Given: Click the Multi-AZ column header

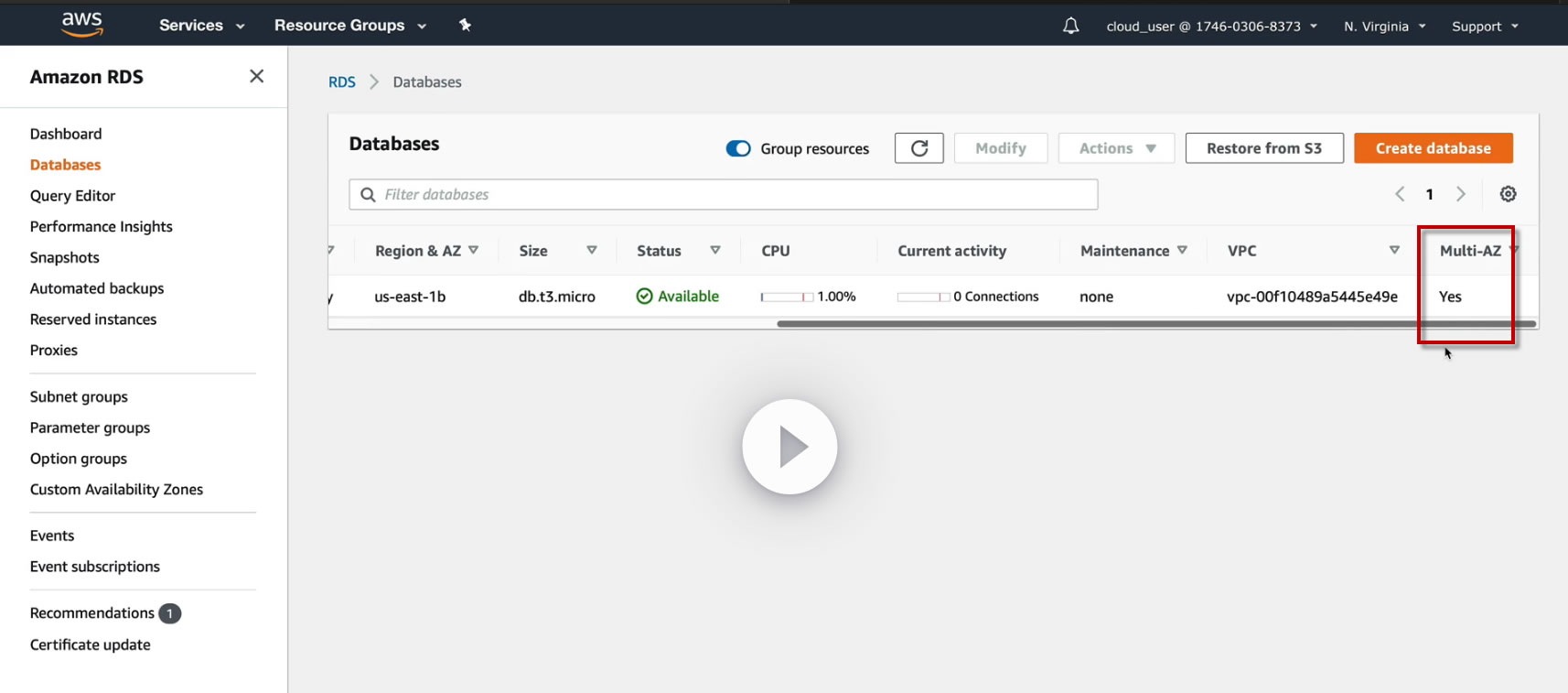Looking at the screenshot, I should click(1470, 251).
